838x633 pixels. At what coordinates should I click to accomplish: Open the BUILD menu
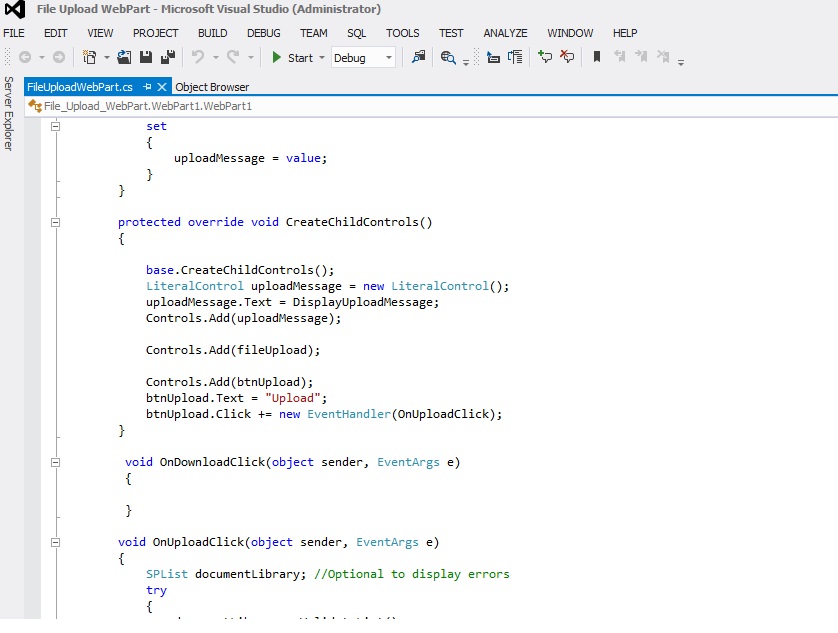click(x=213, y=33)
